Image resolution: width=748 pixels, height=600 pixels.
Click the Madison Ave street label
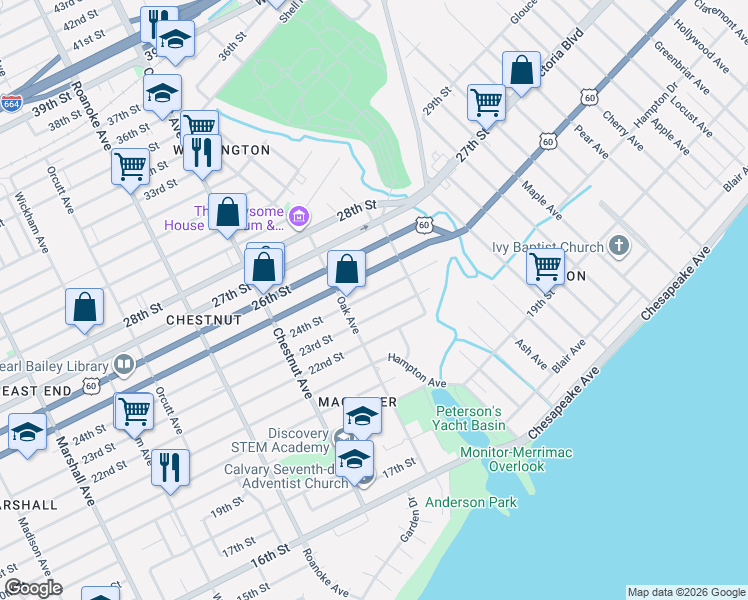coord(34,546)
